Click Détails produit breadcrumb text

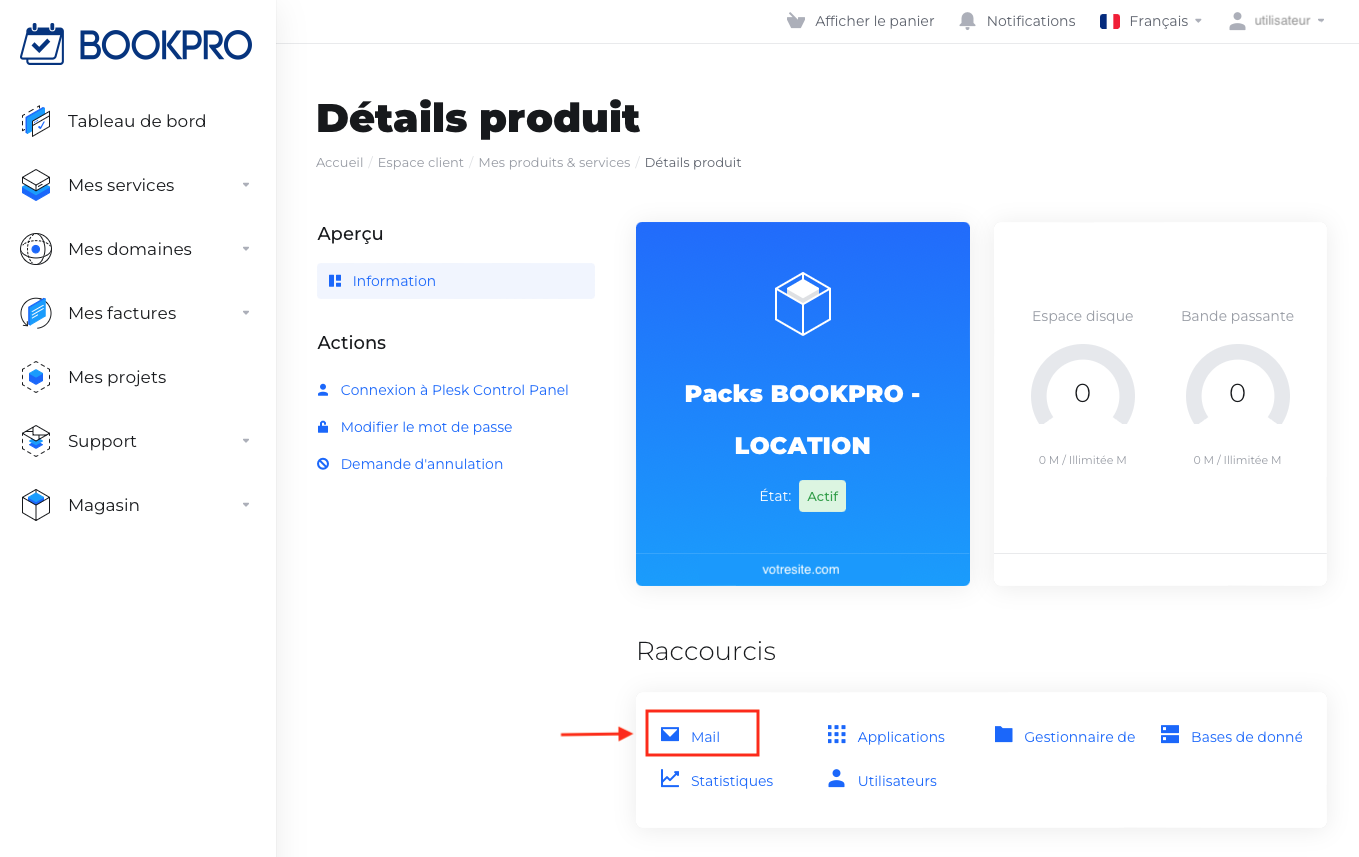693,162
